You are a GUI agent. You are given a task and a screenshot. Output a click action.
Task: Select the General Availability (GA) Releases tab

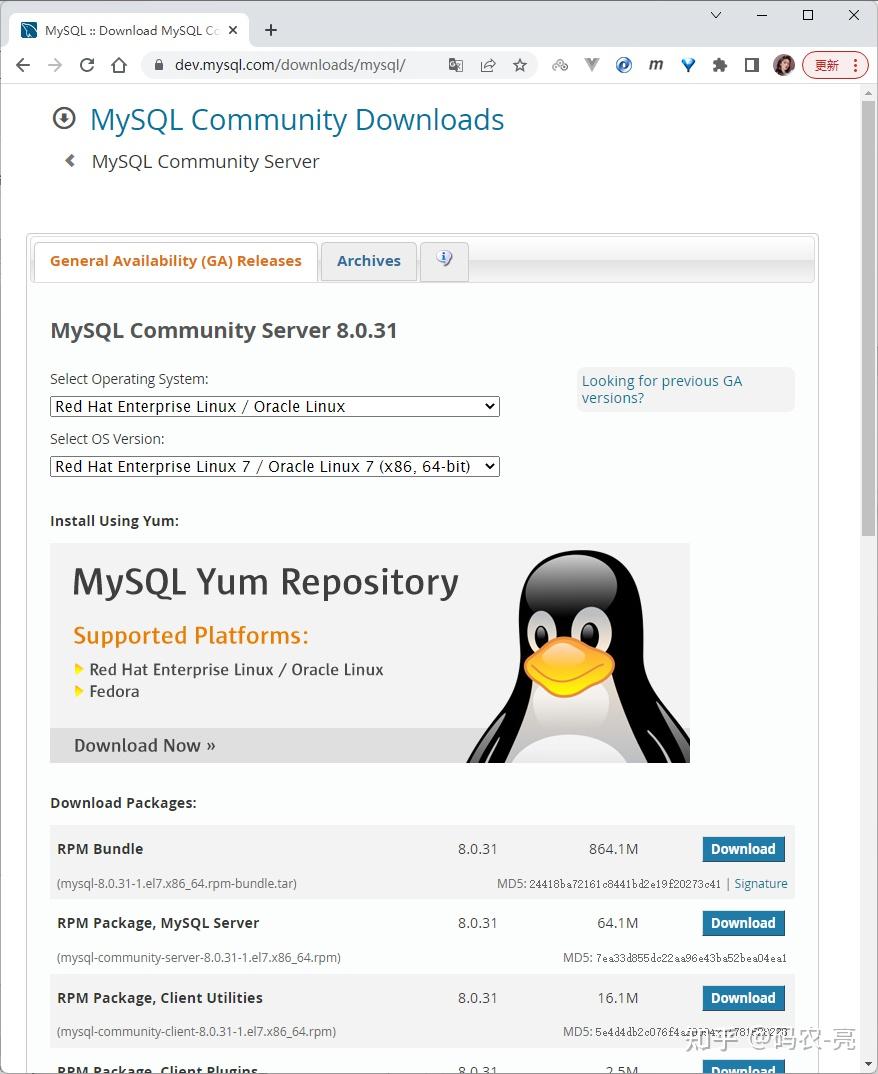point(176,261)
